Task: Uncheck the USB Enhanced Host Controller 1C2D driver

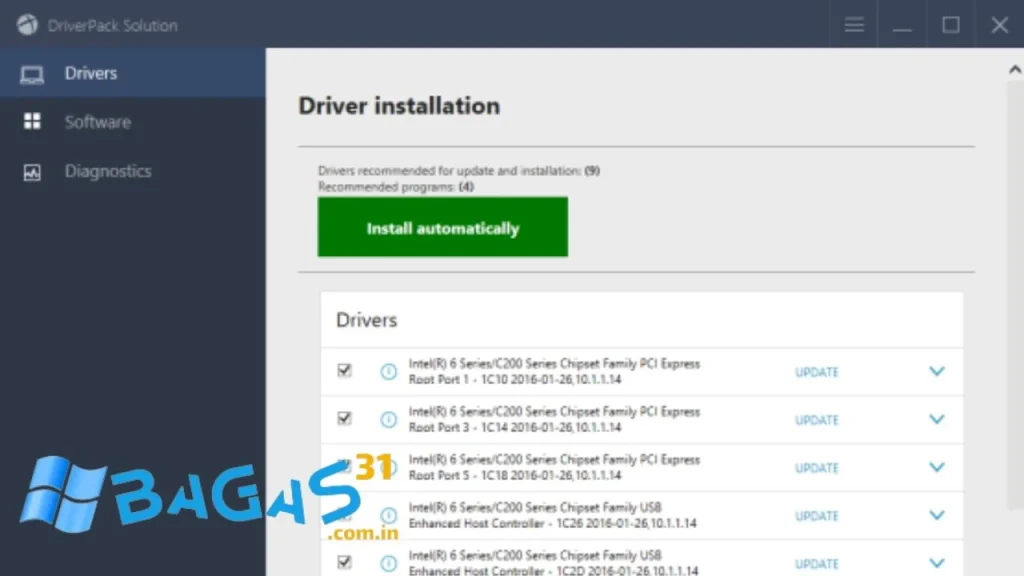Action: [x=344, y=562]
